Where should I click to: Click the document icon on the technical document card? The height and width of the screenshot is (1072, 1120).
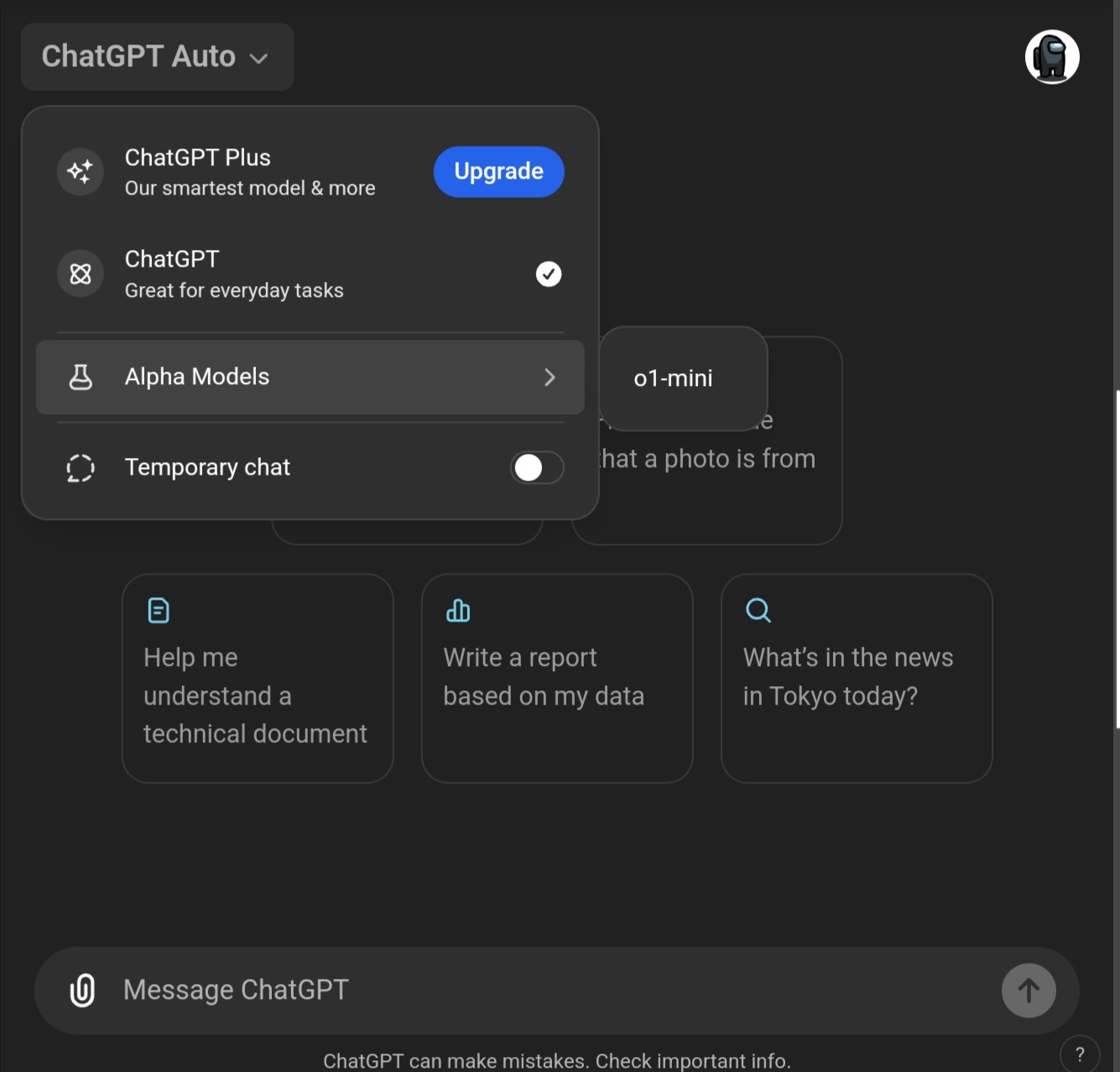coord(158,610)
